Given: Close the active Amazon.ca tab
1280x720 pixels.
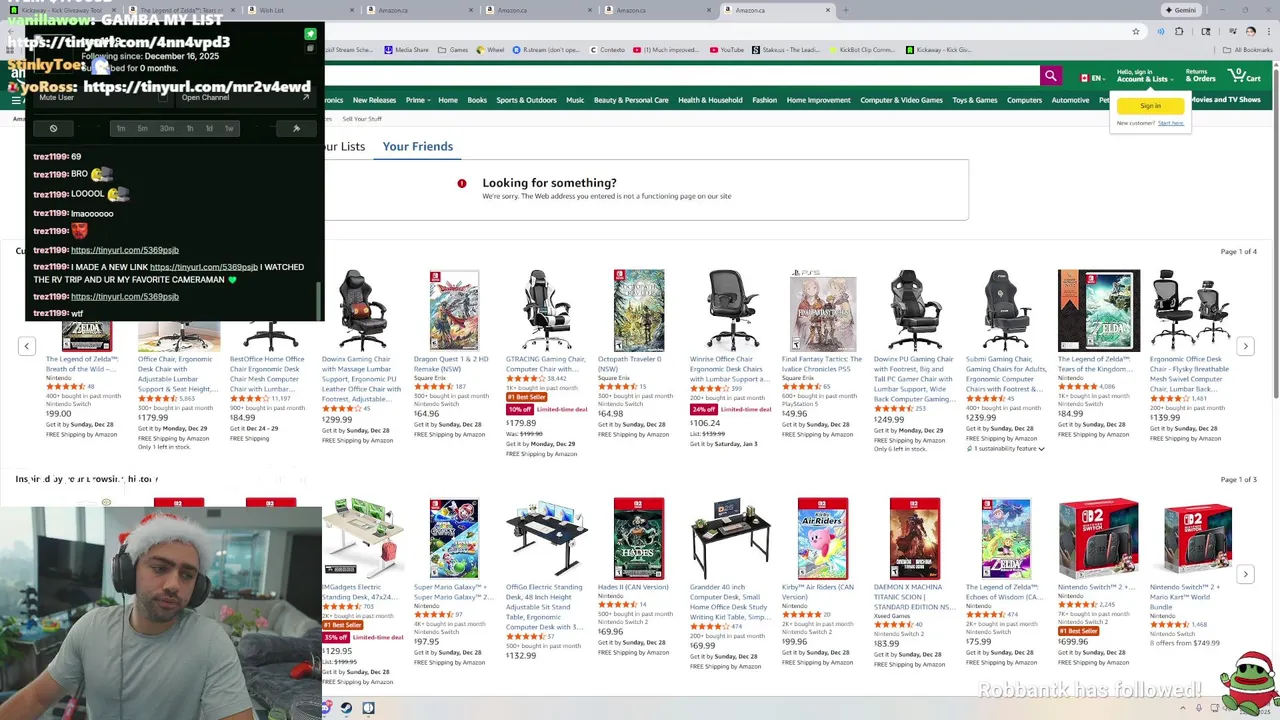Looking at the screenshot, I should coord(828,10).
